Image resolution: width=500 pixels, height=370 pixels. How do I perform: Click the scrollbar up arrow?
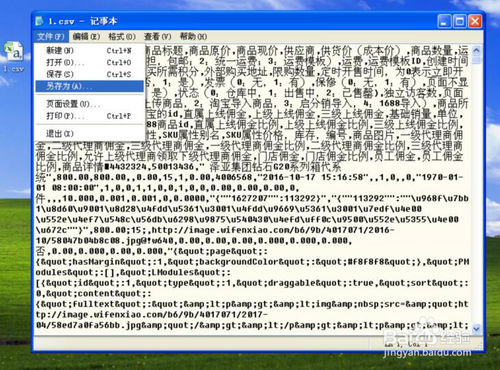pyautogui.click(x=477, y=51)
